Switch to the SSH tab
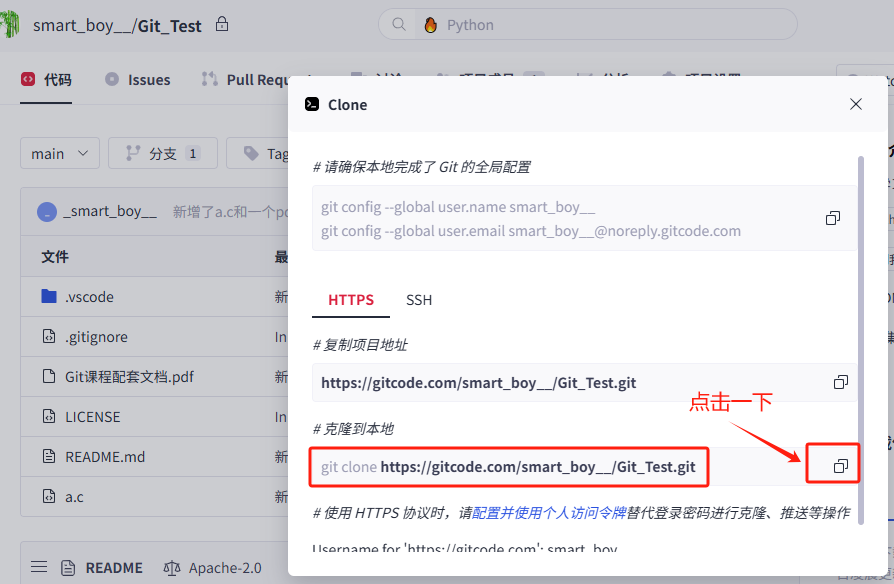 [418, 300]
